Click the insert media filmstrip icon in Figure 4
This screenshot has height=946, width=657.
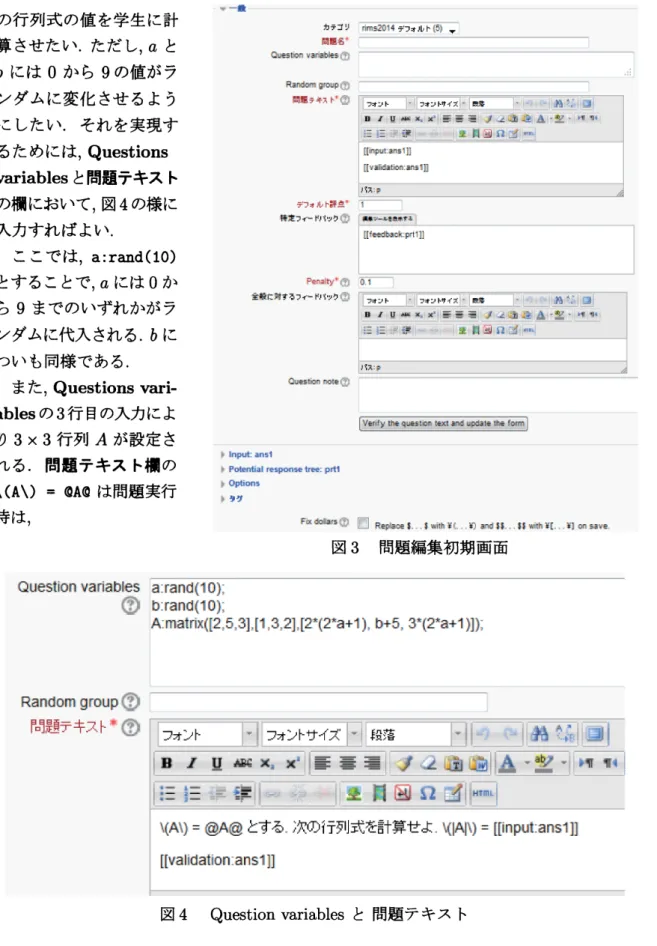coord(378,792)
